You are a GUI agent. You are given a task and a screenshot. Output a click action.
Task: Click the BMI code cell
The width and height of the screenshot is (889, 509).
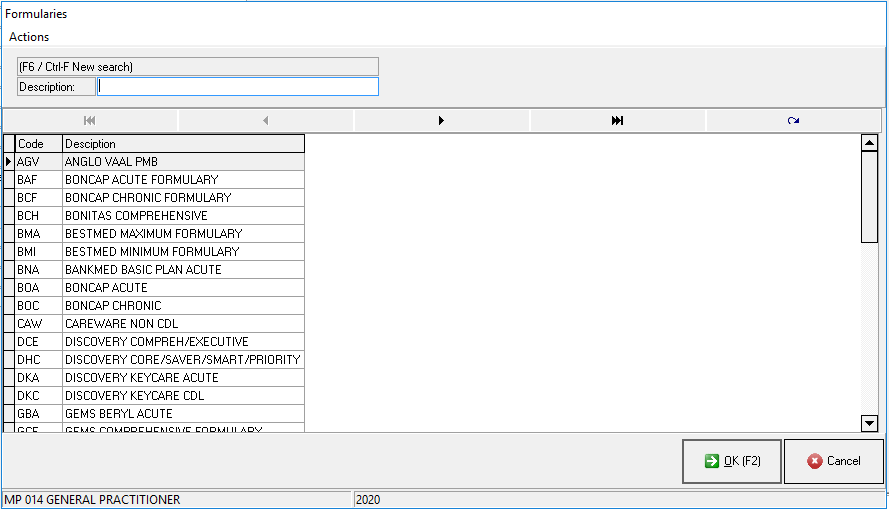click(x=39, y=252)
